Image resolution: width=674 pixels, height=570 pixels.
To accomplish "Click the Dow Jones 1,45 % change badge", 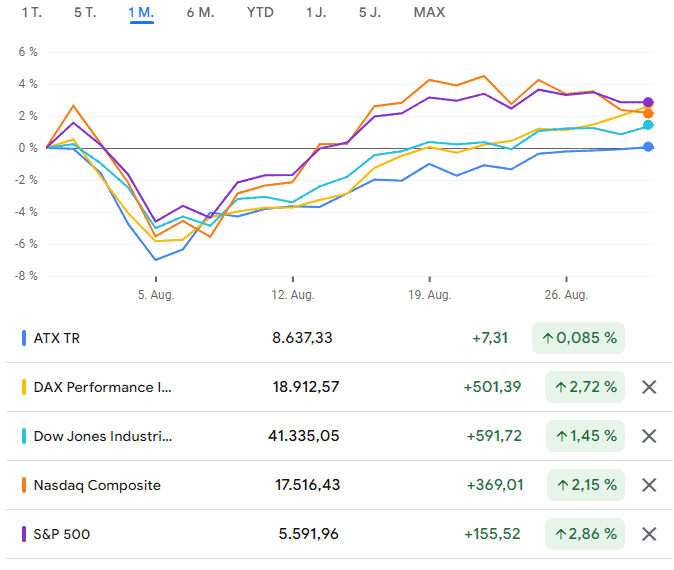I will [585, 436].
